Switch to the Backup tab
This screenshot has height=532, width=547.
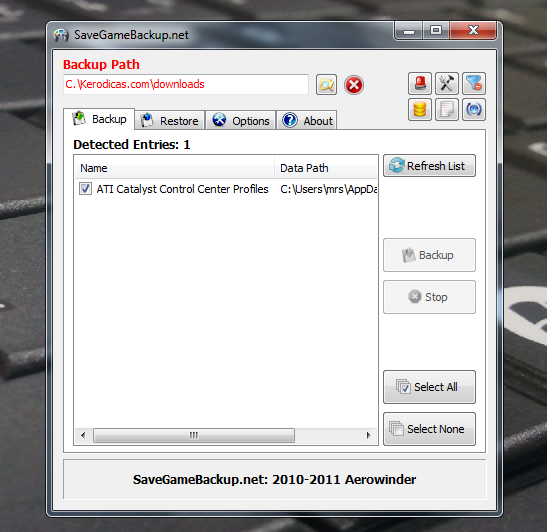(99, 119)
